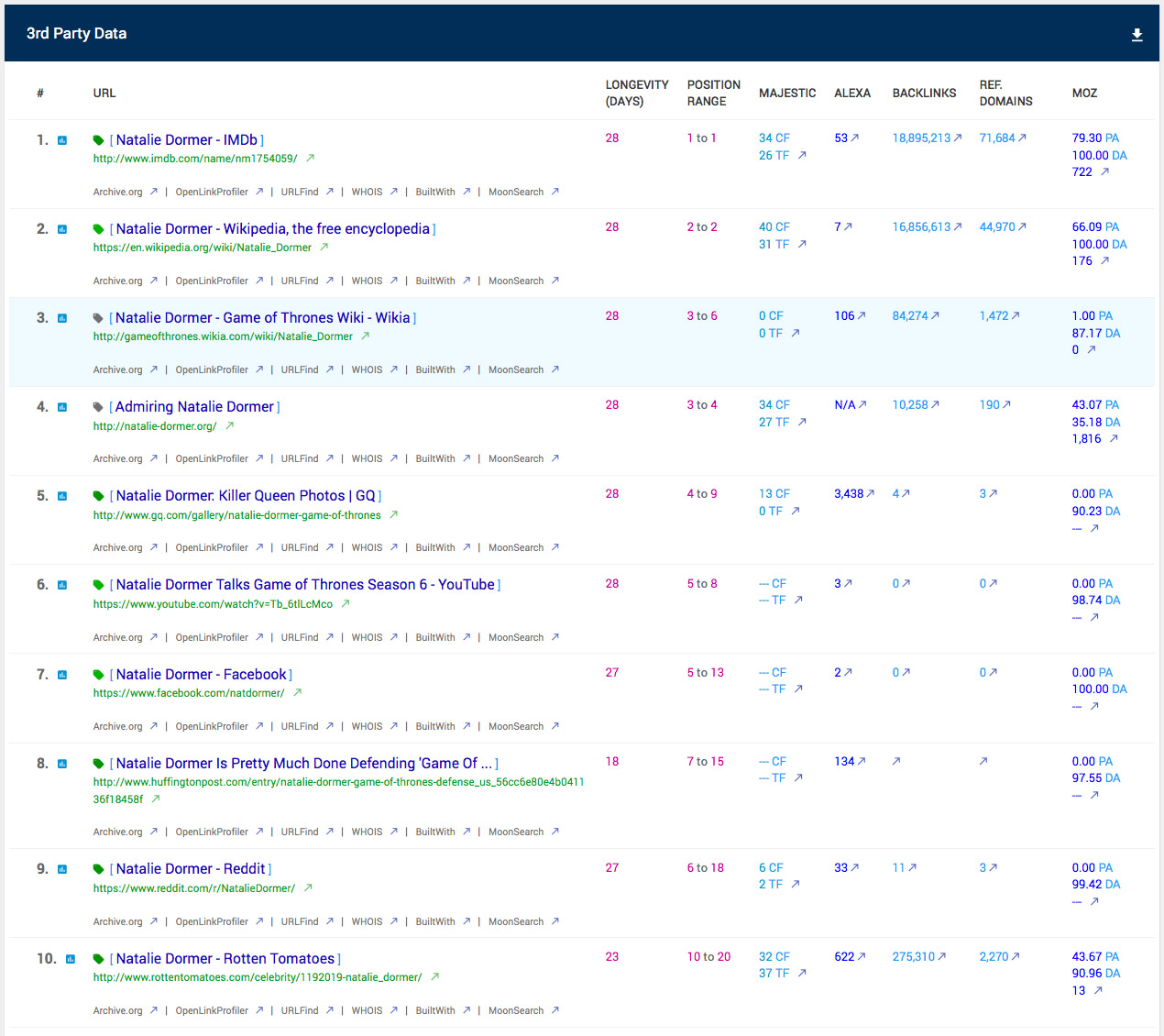
Task: Open Majestic arrow in Facebook row
Action: [x=798, y=689]
